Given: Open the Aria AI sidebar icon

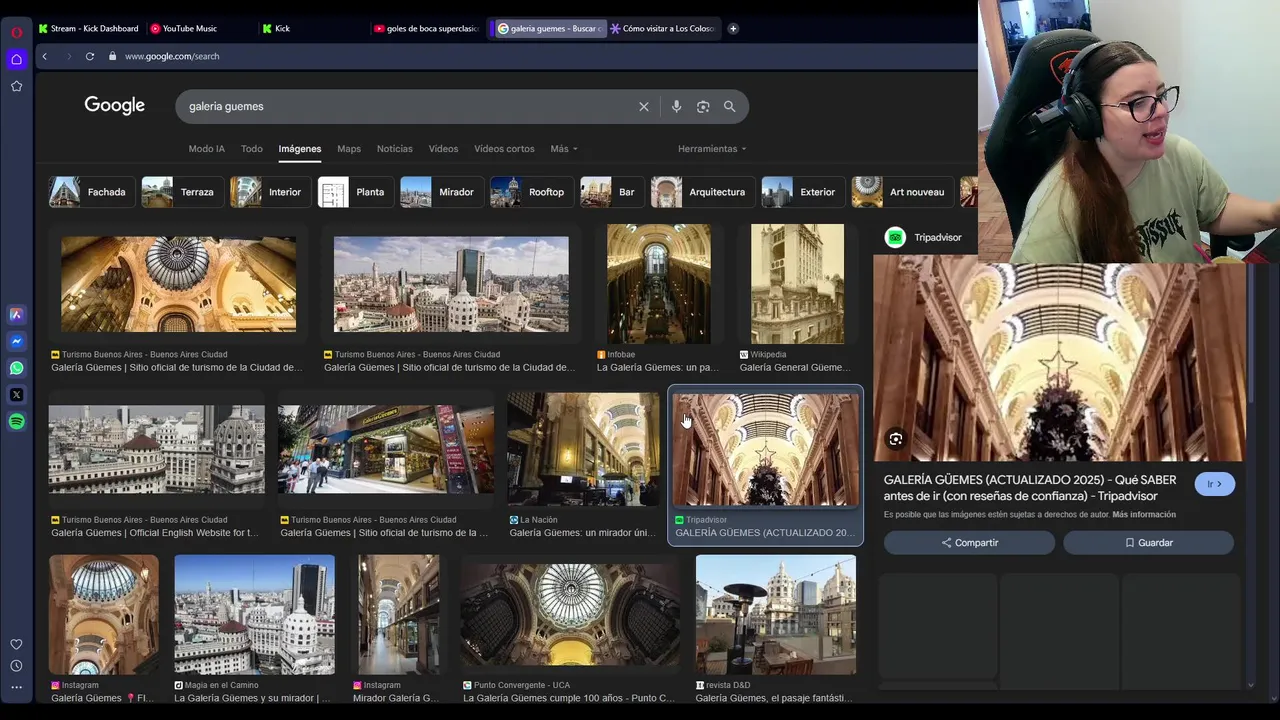Looking at the screenshot, I should [16, 314].
